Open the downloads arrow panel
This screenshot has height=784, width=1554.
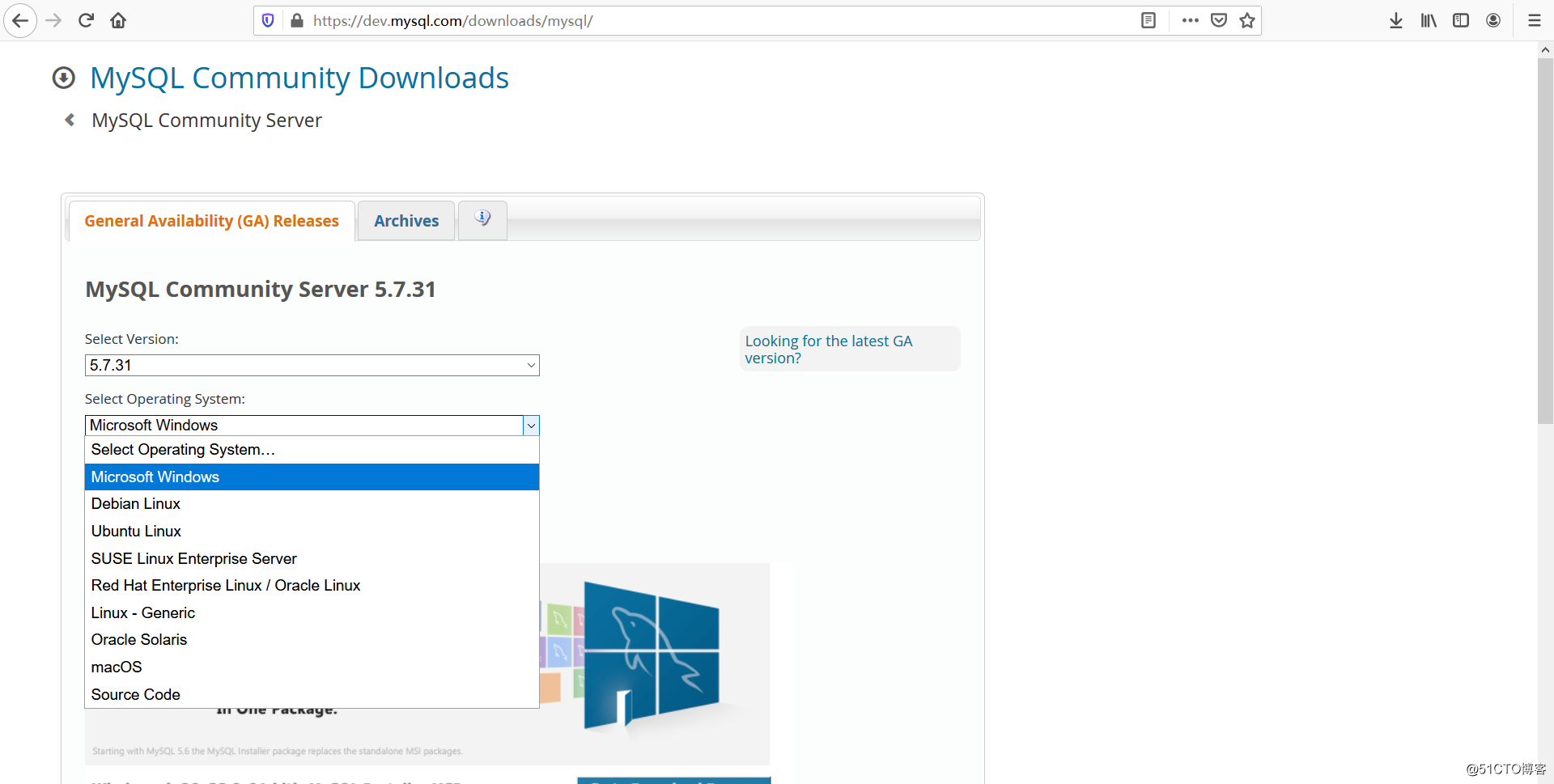click(1396, 20)
